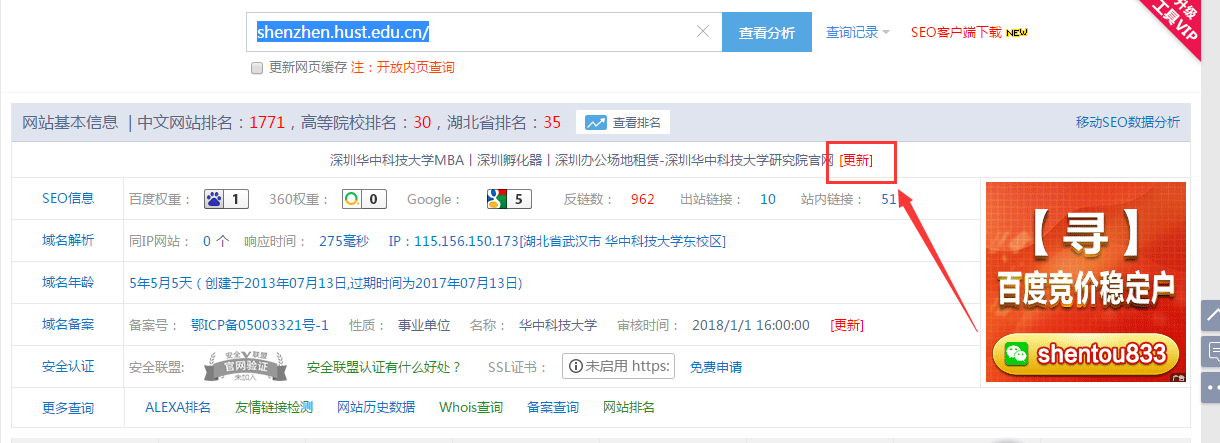Viewport: 1220px width, 443px height.
Task: Open ALEXA排名 query link
Action: 178,407
